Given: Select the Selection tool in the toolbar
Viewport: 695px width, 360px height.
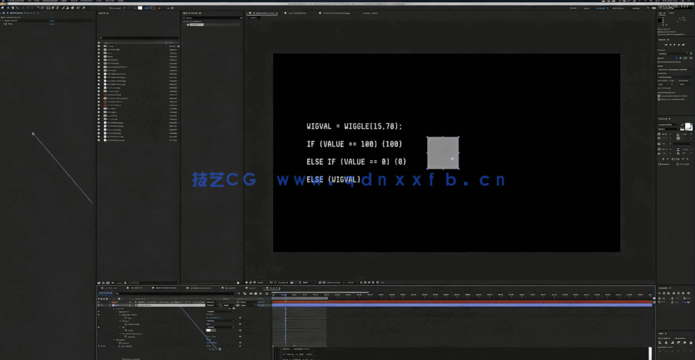Looking at the screenshot, I should pos(8,8).
